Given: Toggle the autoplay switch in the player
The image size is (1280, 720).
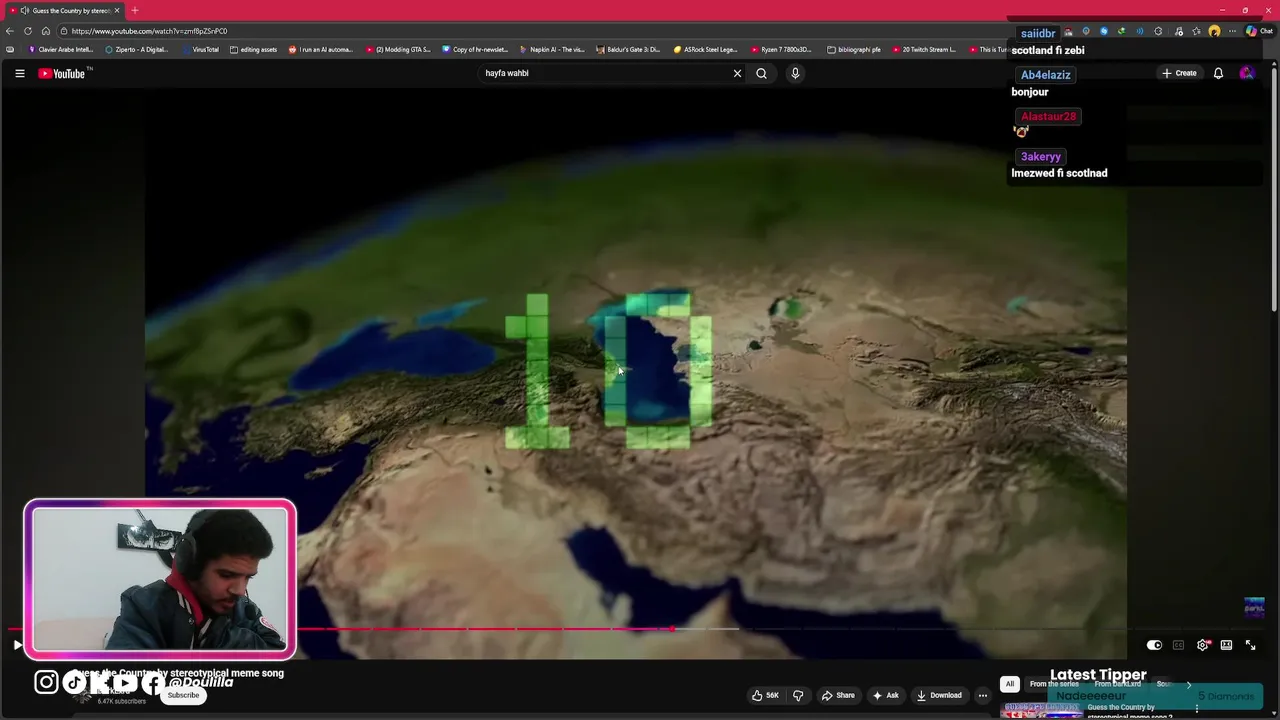Looking at the screenshot, I should 1154,645.
